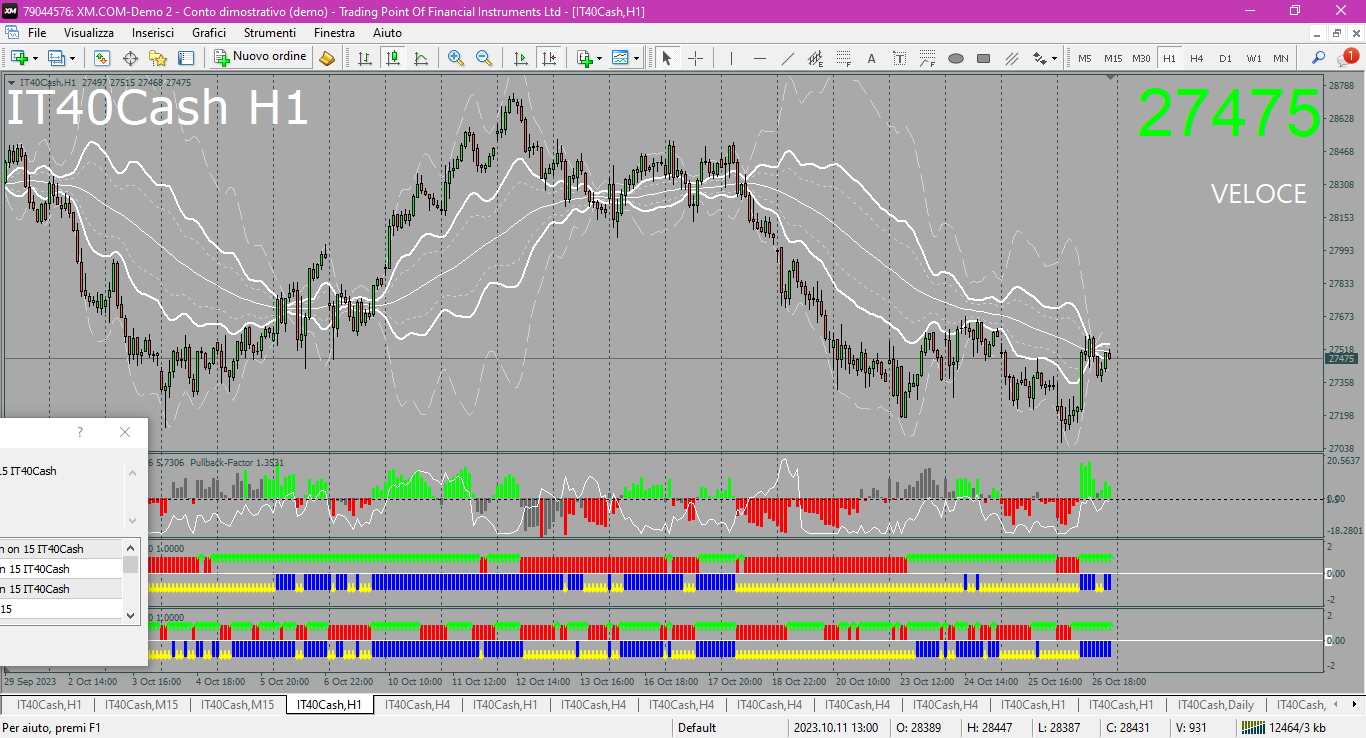Open the Grafici menu
Viewport: 1366px width, 738px height.
pyautogui.click(x=209, y=33)
